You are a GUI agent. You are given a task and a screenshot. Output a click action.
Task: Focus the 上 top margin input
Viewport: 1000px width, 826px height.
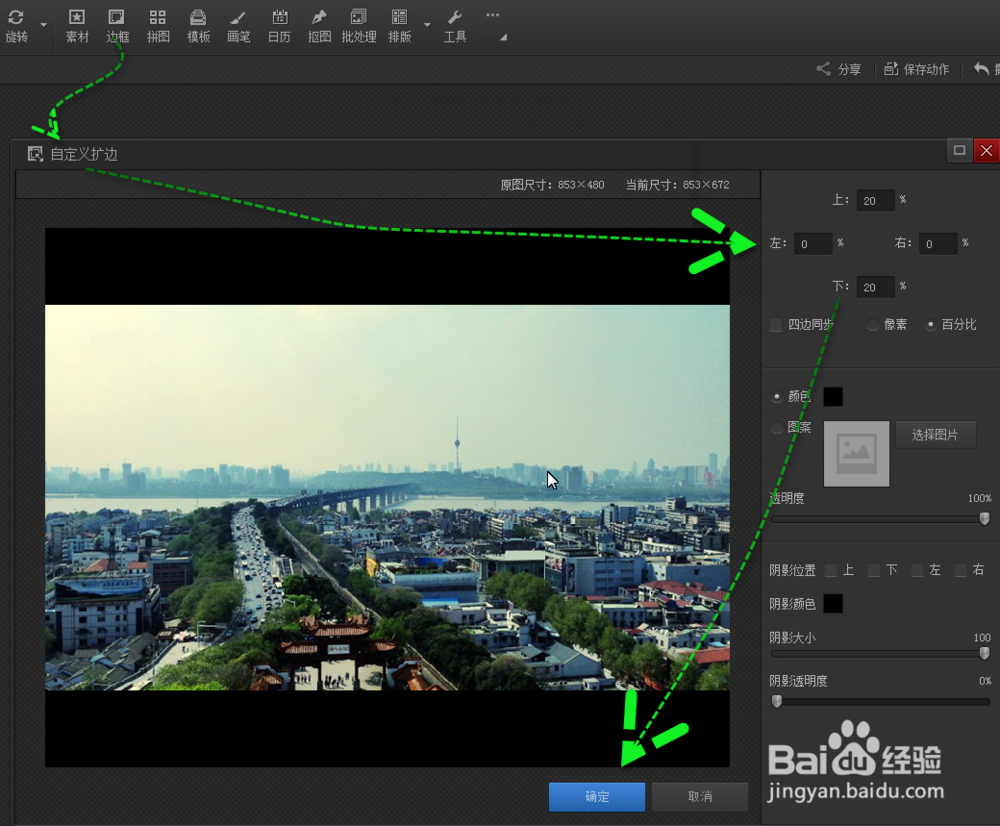click(x=875, y=201)
